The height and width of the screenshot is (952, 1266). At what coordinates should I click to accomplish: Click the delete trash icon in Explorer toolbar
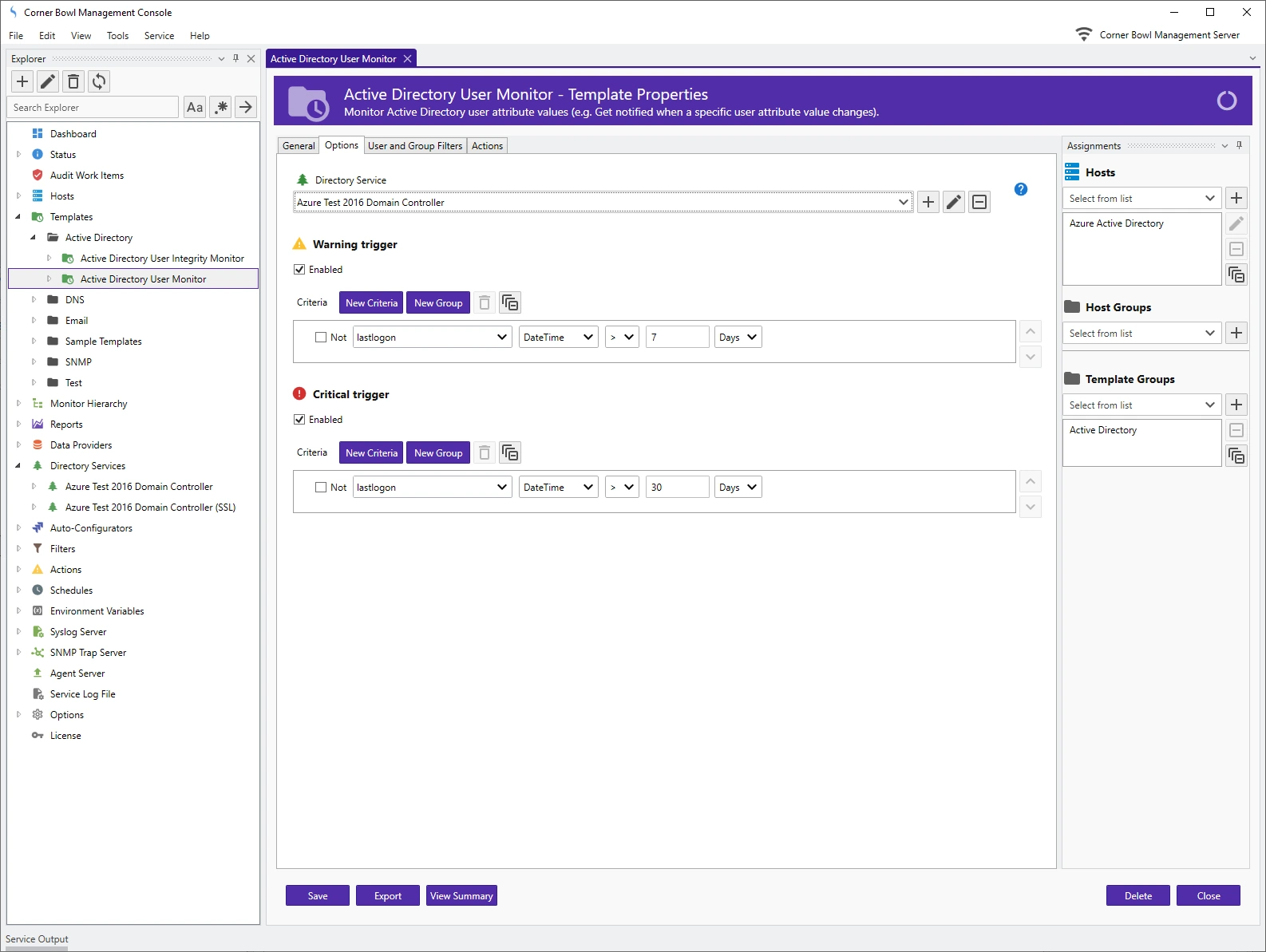[x=73, y=81]
